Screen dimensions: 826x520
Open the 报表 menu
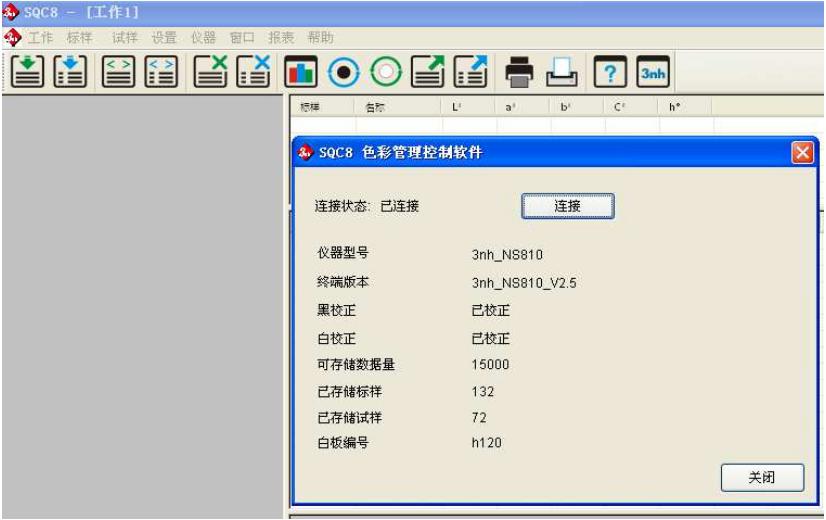pos(281,38)
